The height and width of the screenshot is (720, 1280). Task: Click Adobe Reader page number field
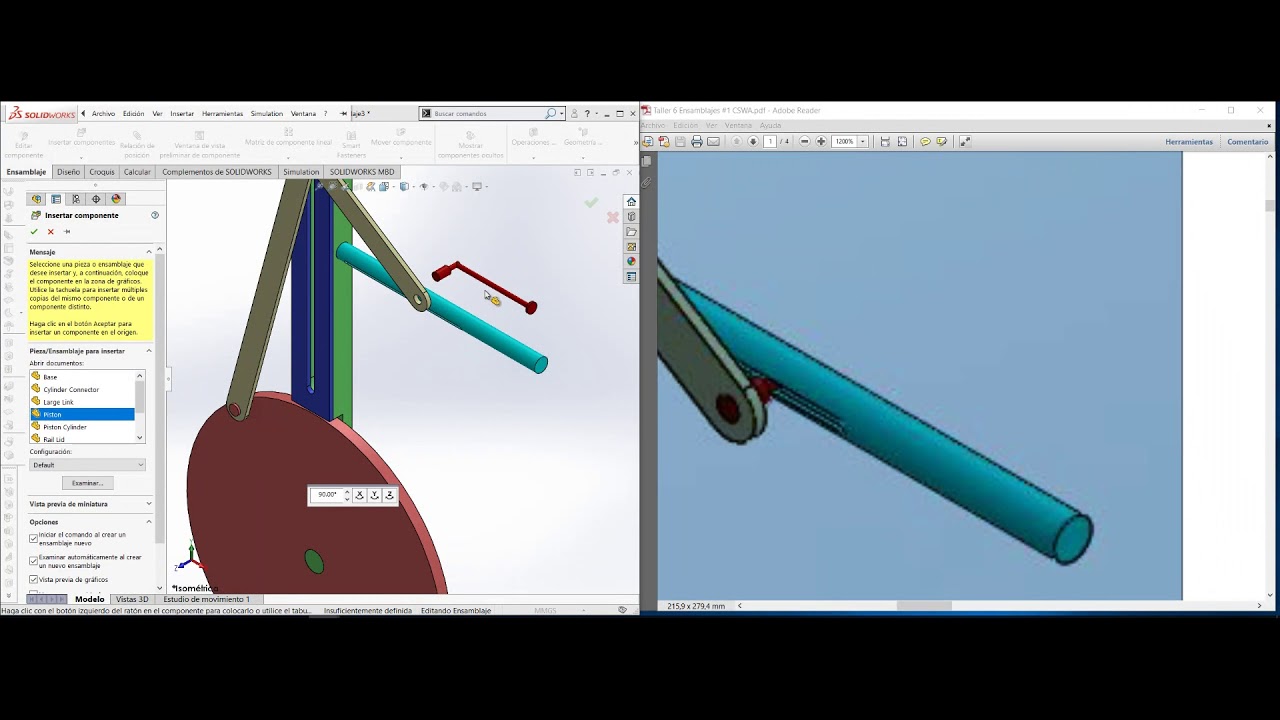[x=770, y=142]
